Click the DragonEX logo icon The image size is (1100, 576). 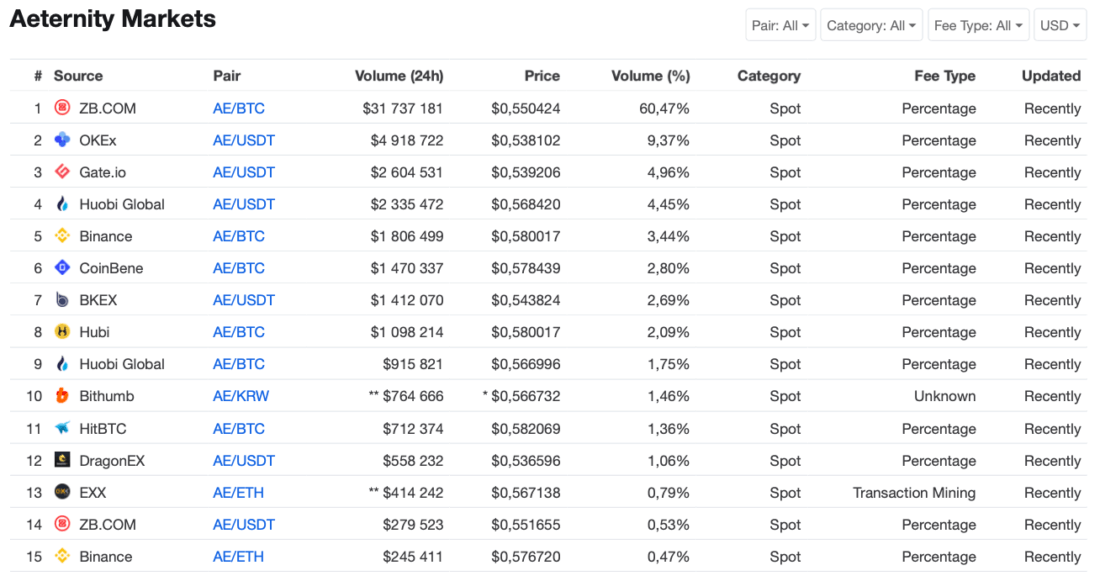pos(62,460)
